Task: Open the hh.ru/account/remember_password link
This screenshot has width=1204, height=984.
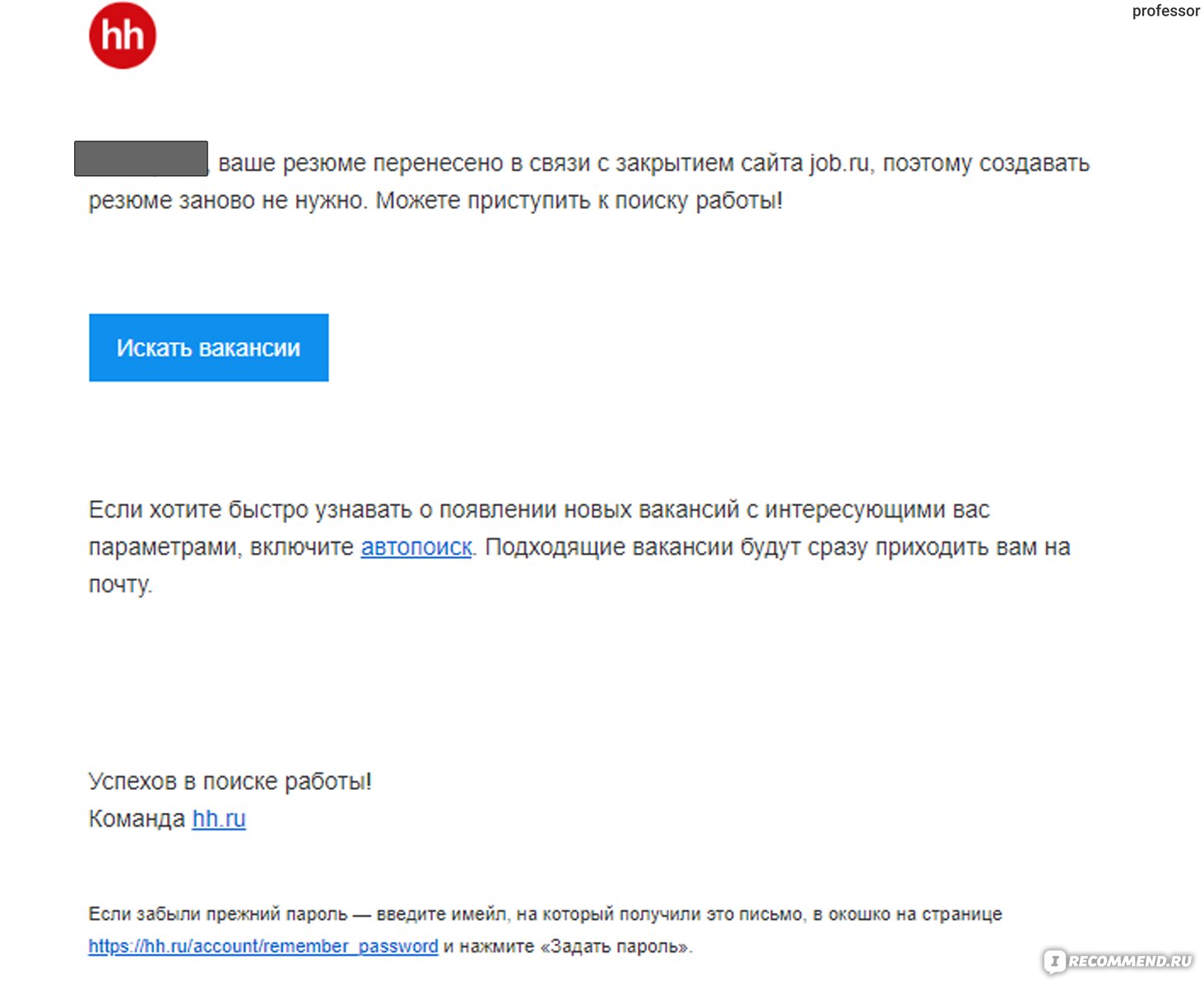Action: click(x=263, y=946)
